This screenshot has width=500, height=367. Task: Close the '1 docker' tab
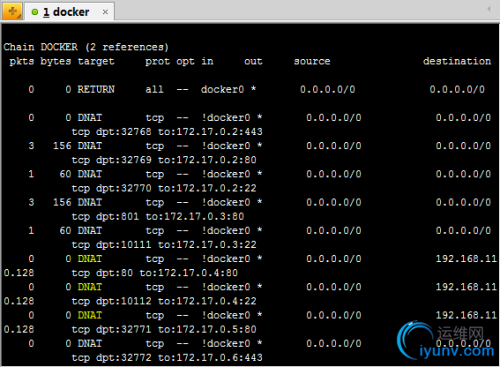pyautogui.click(x=105, y=12)
